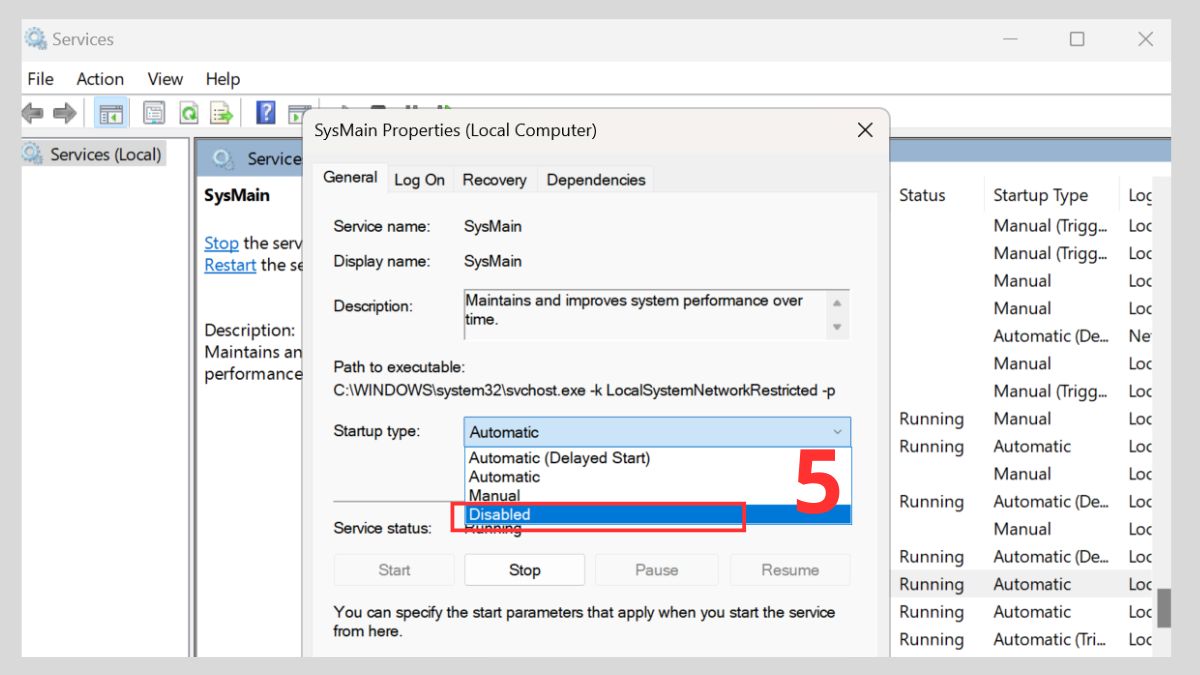Switch to the Dependencies tab

click(596, 180)
